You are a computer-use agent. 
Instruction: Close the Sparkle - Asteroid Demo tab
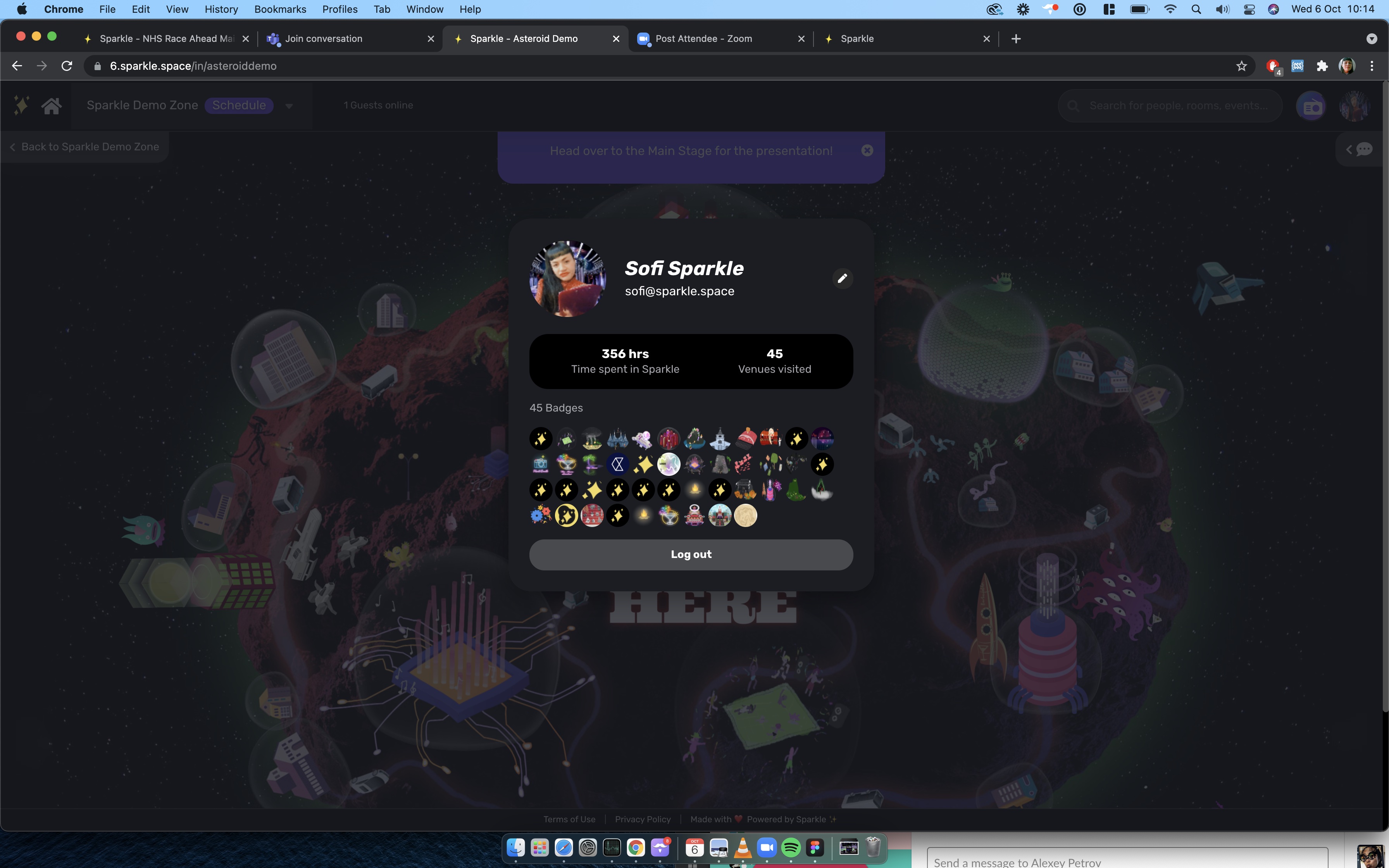pos(616,38)
